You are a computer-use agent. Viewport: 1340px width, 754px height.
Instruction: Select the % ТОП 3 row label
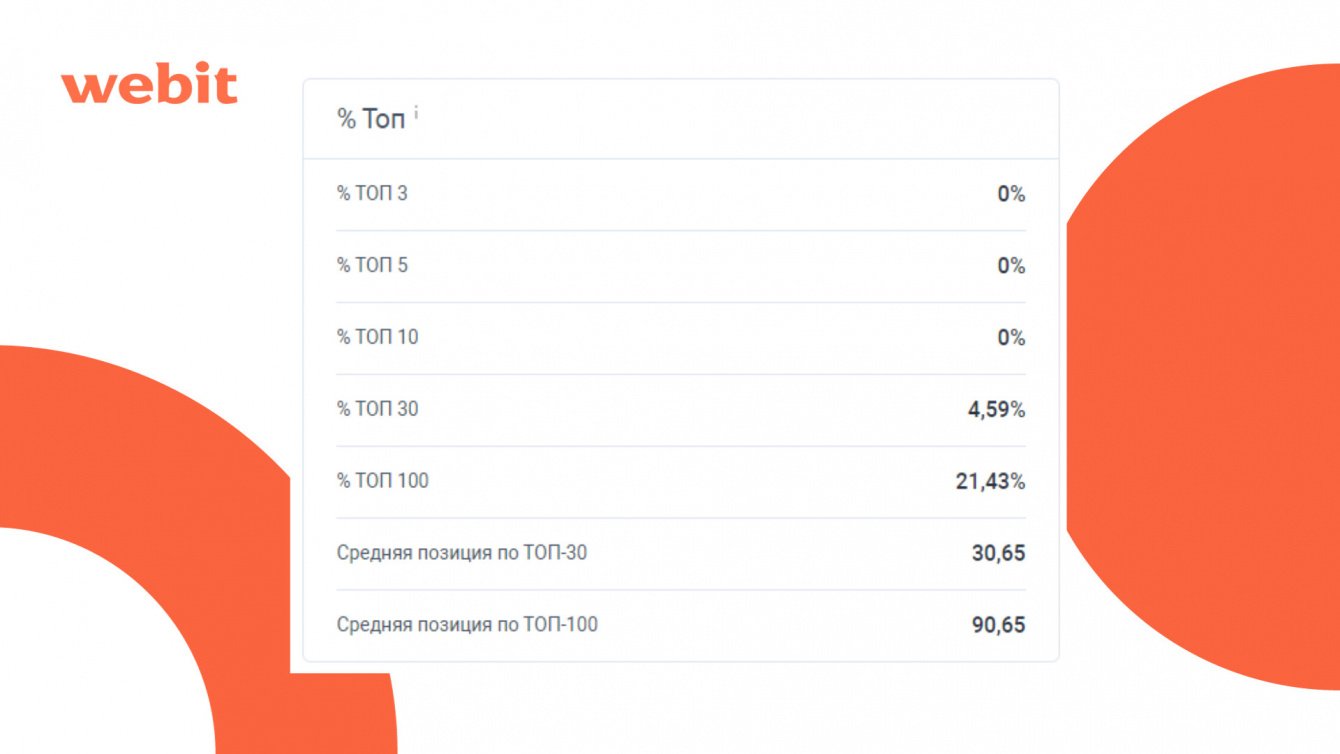click(372, 193)
